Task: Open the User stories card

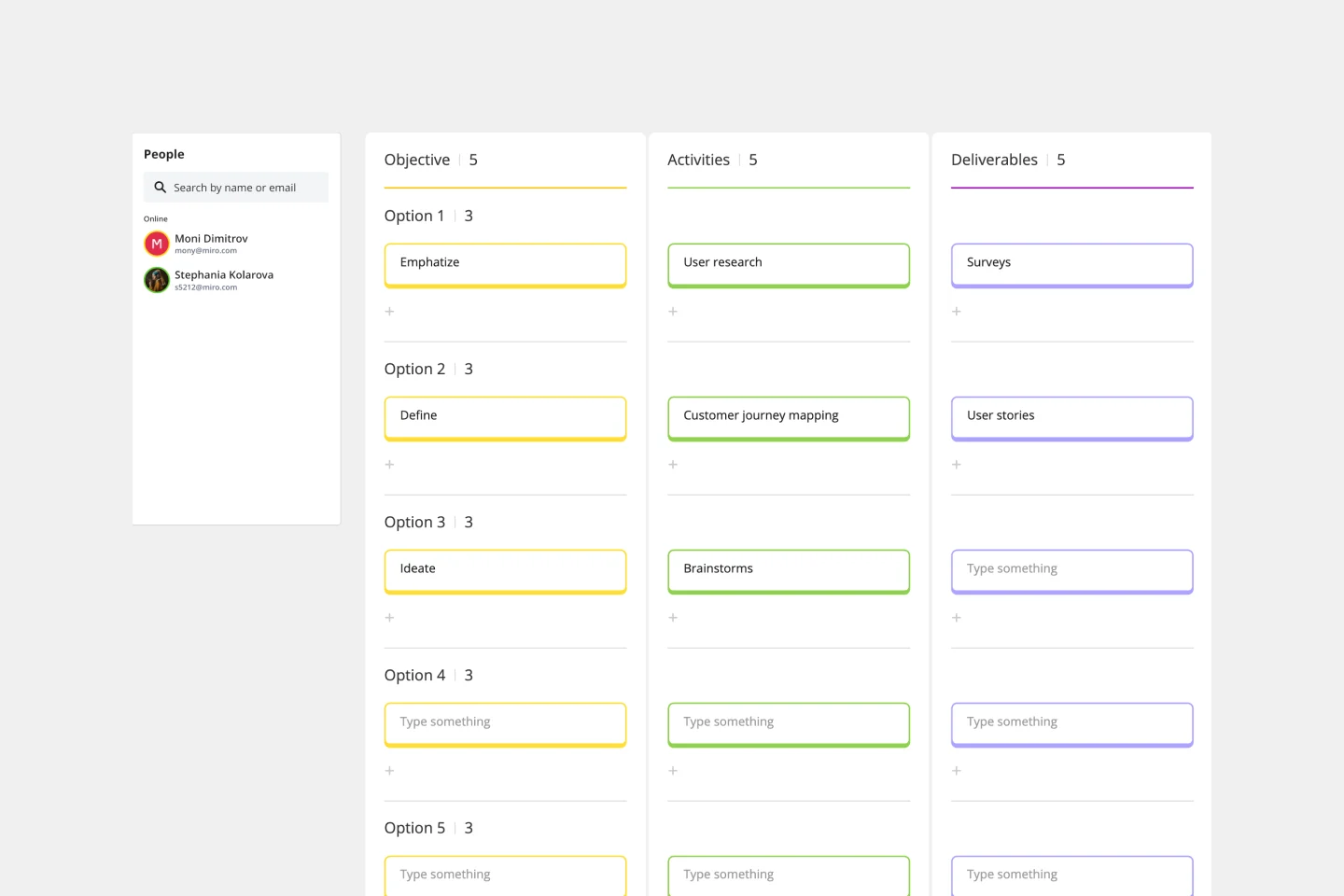Action: point(1072,419)
